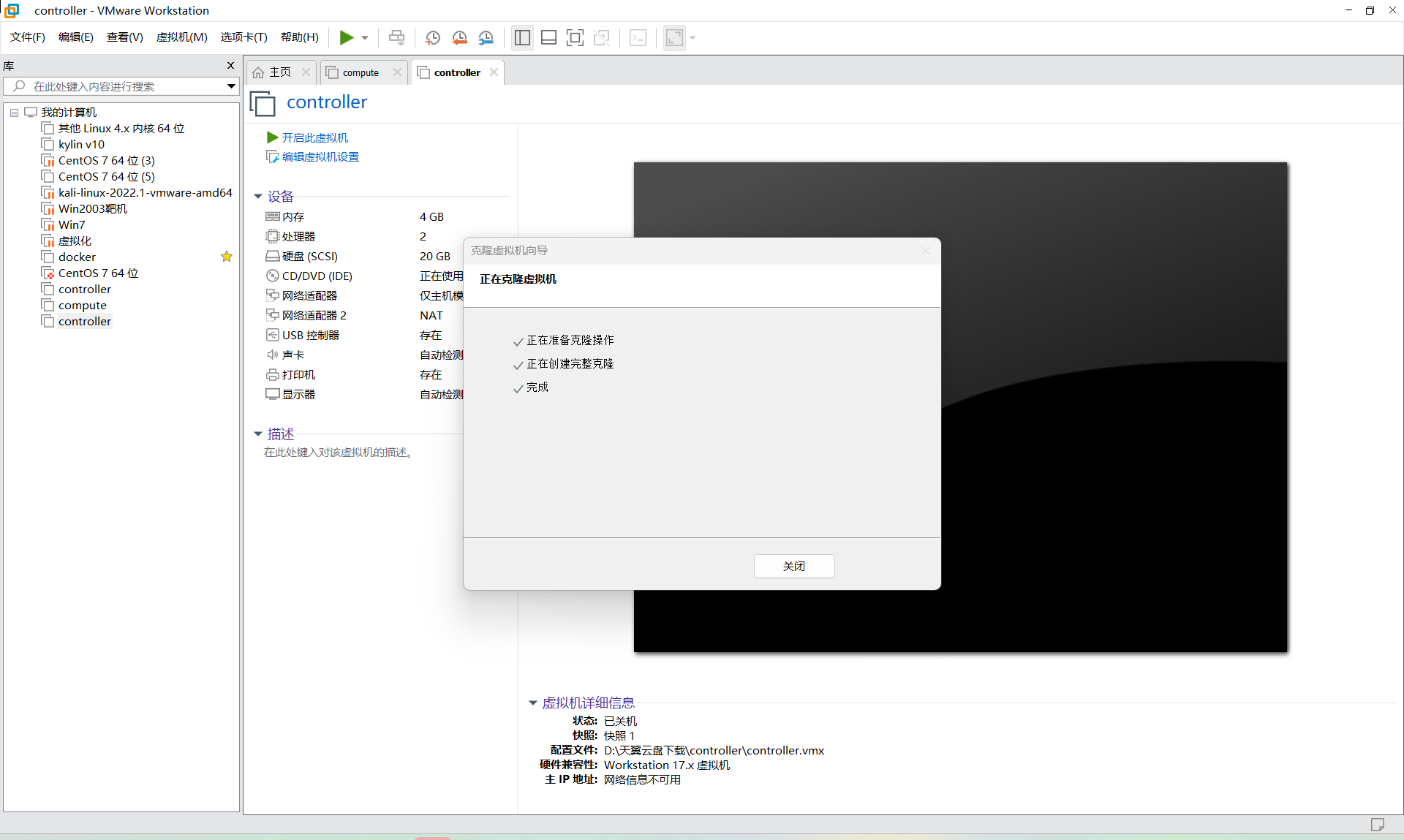Image resolution: width=1404 pixels, height=840 pixels.
Task: Enter full screen mode icon
Action: tap(575, 38)
